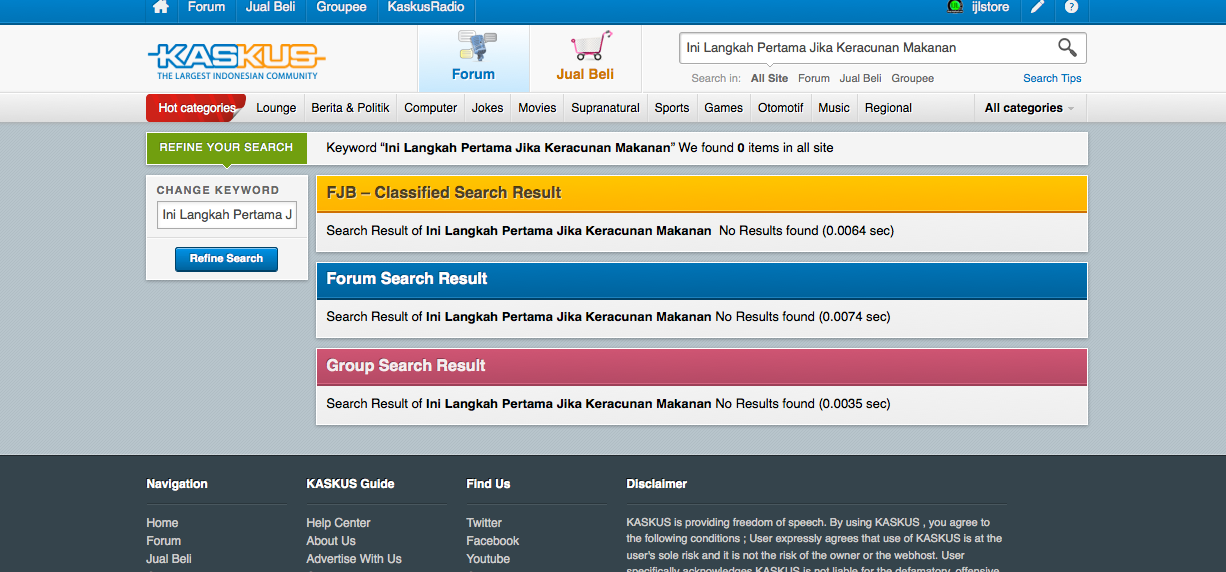Open the Help Center footer link
1226x572 pixels.
[338, 523]
